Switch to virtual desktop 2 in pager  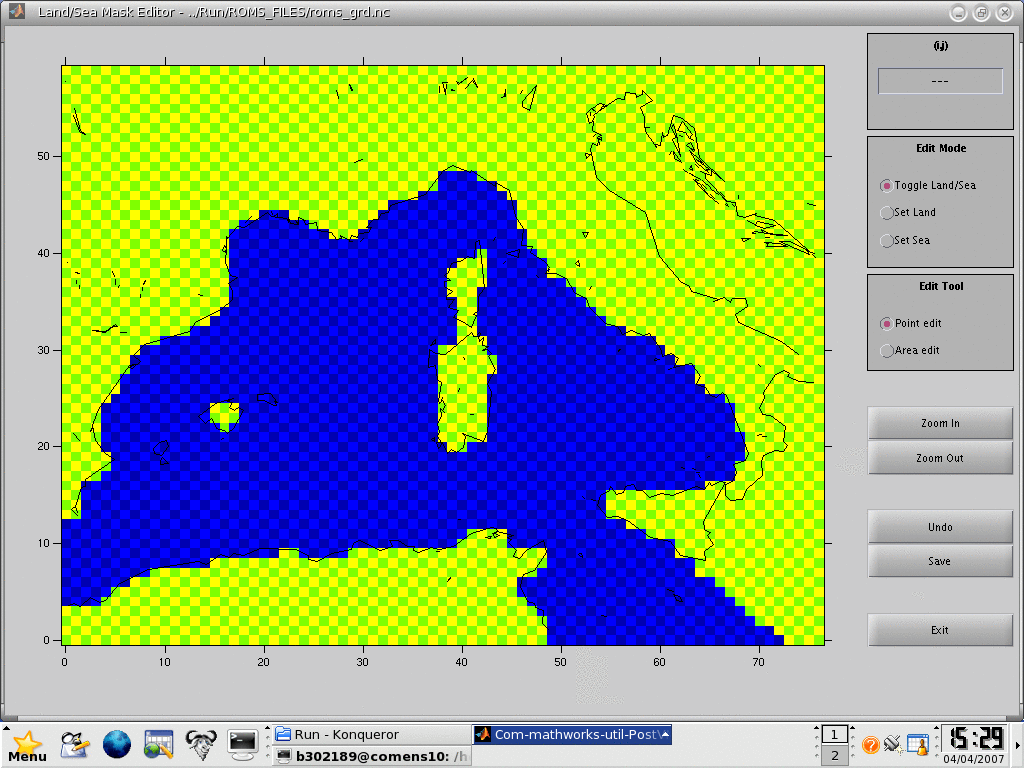click(835, 756)
